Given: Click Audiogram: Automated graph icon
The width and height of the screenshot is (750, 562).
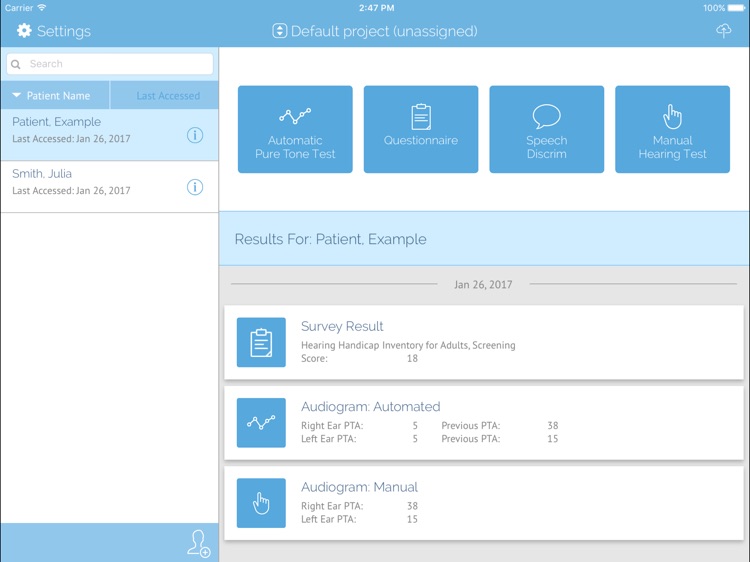Looking at the screenshot, I should pyautogui.click(x=261, y=423).
